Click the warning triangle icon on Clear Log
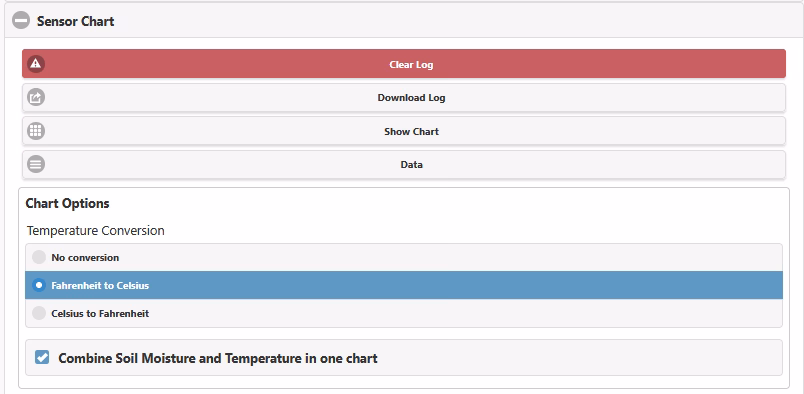Screen dimensions: 804x394 [36, 64]
